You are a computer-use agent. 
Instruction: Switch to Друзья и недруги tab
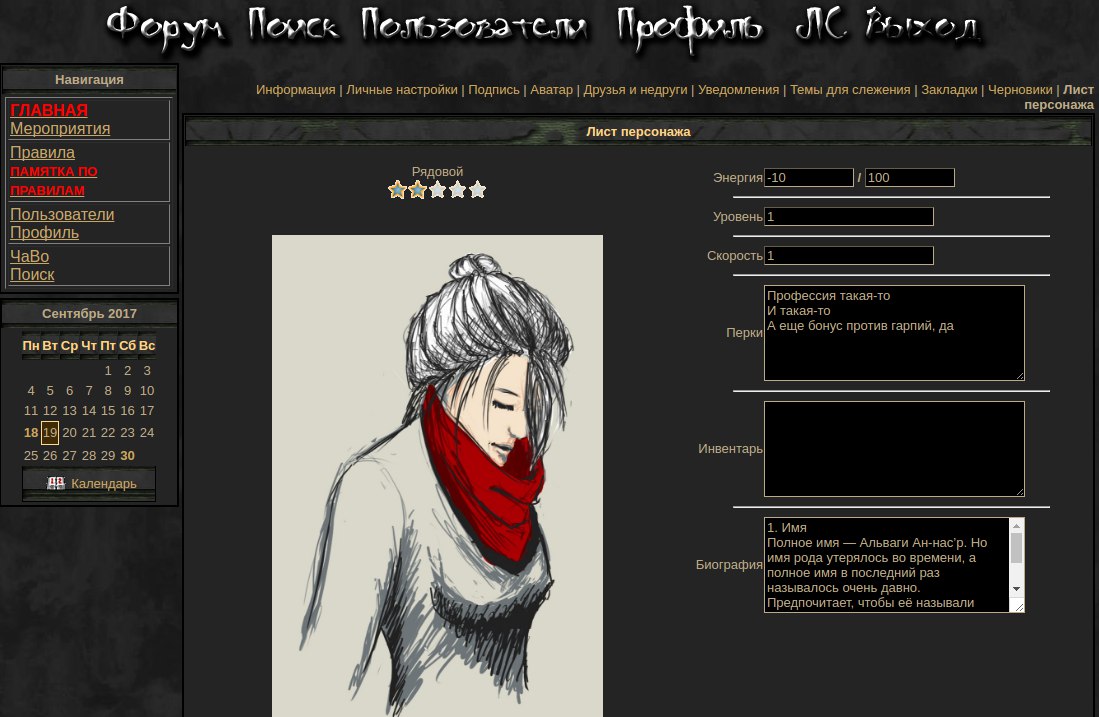coord(636,90)
